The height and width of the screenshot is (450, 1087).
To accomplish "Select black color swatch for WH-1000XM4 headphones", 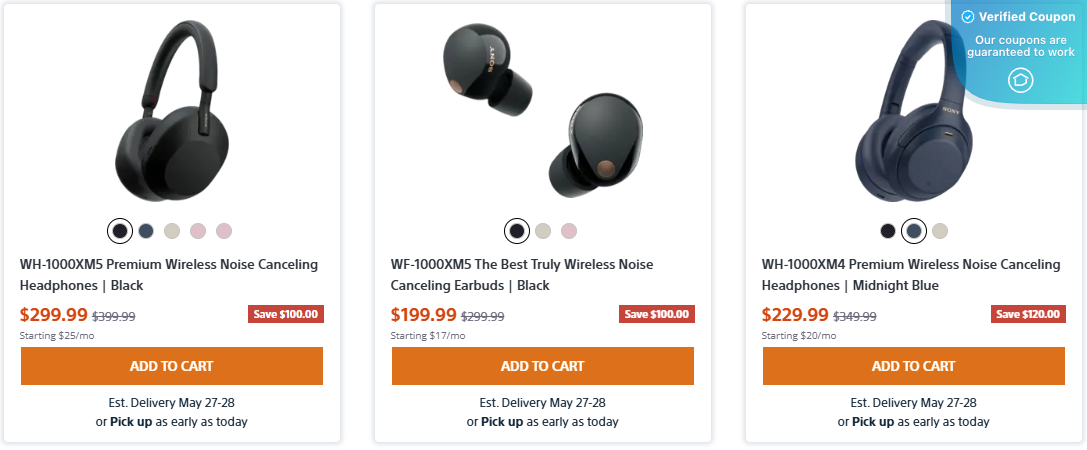I will click(x=887, y=231).
